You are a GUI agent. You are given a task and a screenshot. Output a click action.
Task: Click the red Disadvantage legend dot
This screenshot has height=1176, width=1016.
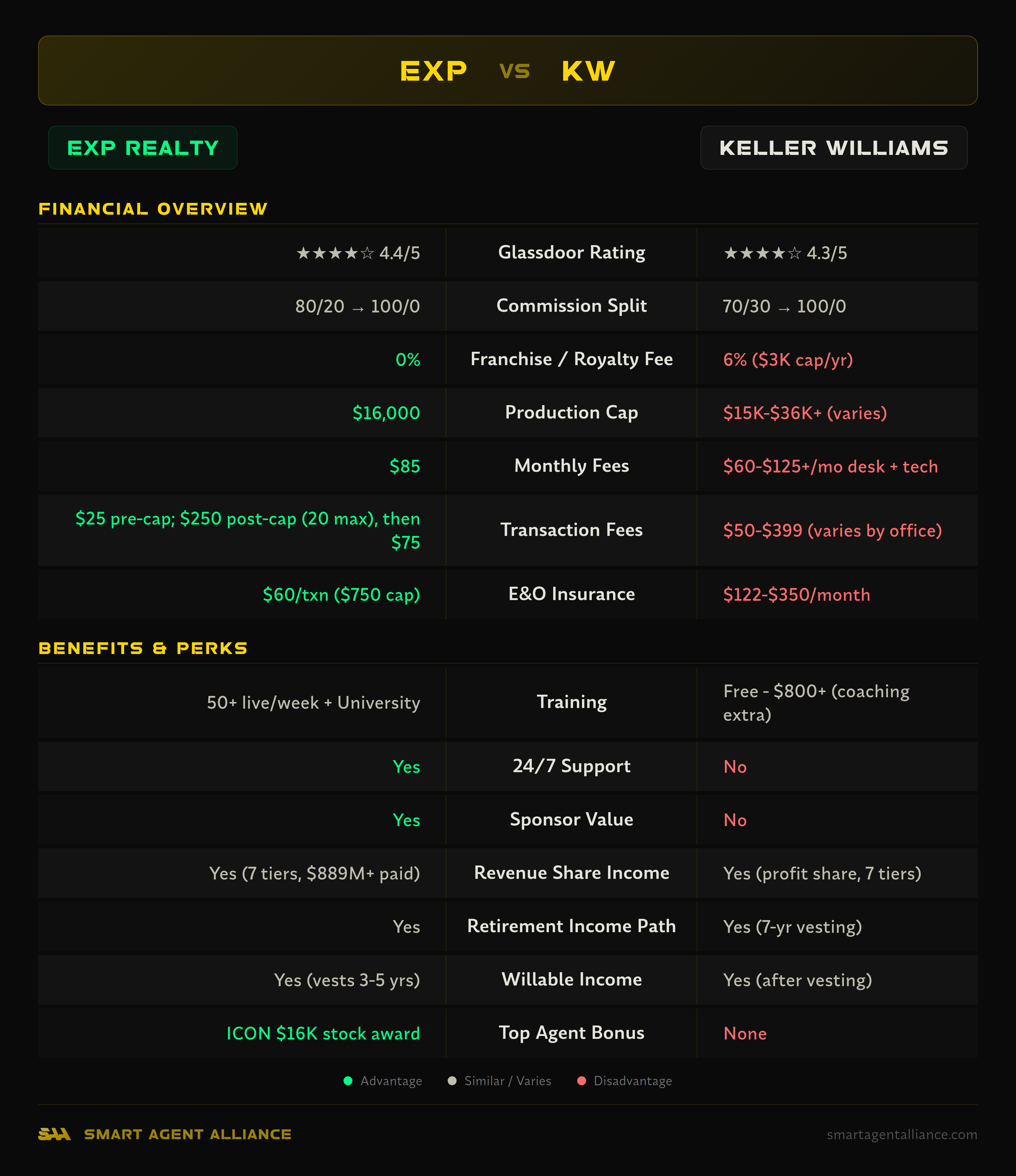click(x=581, y=1081)
